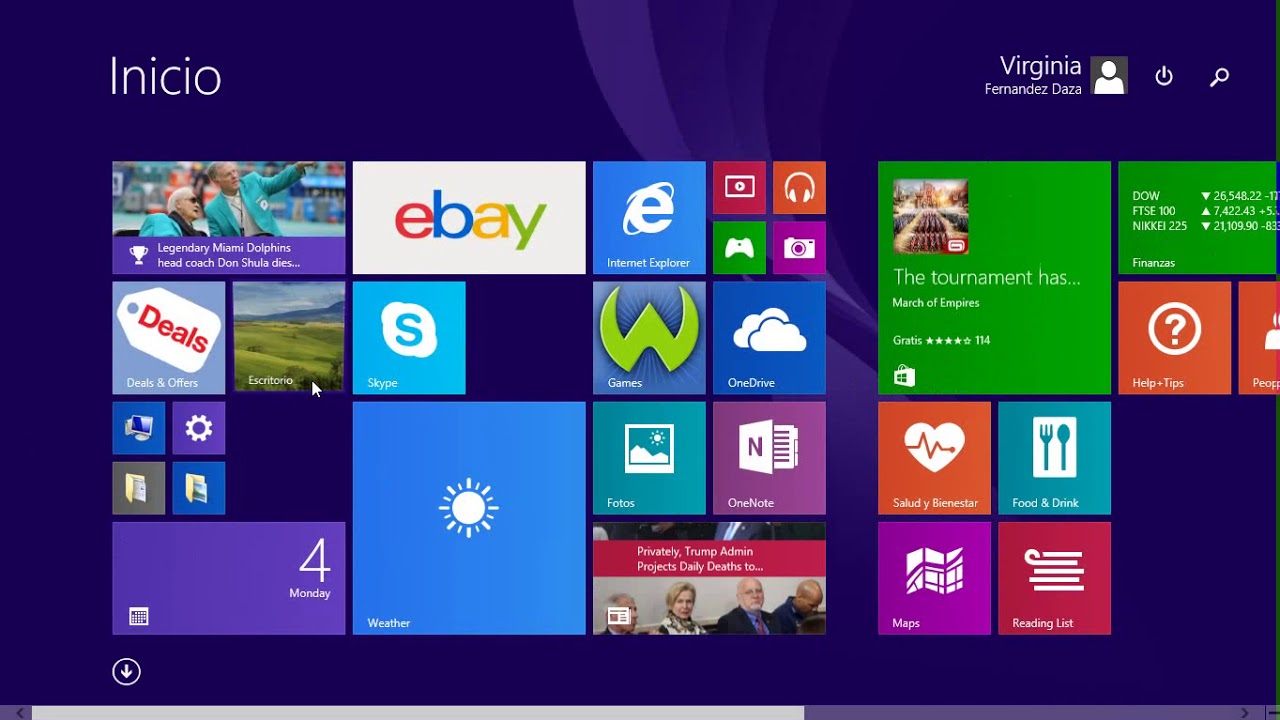
Task: Open the folder tile with gray background
Action: click(139, 488)
